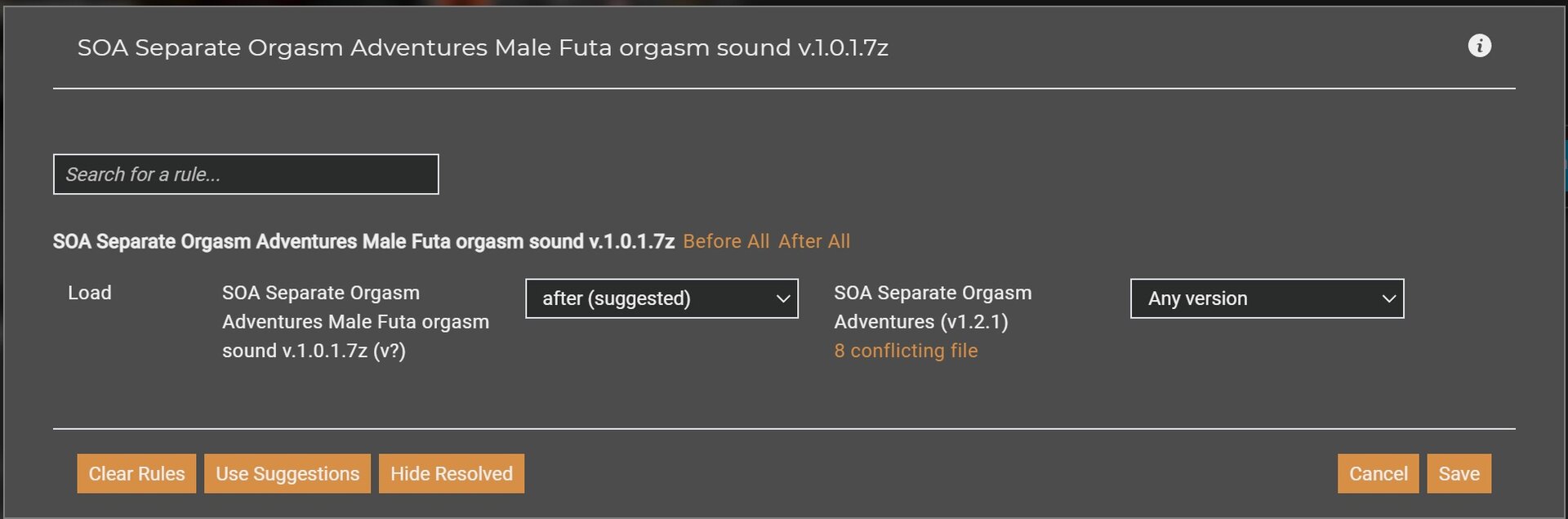
Task: Click the chevron on the load order selector
Action: click(x=782, y=298)
